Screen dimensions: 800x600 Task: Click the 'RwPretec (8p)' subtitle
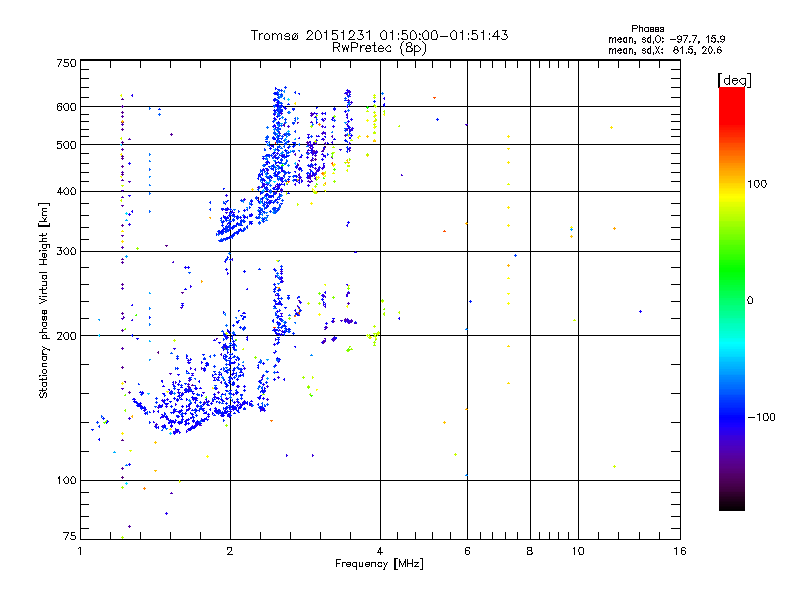point(379,48)
